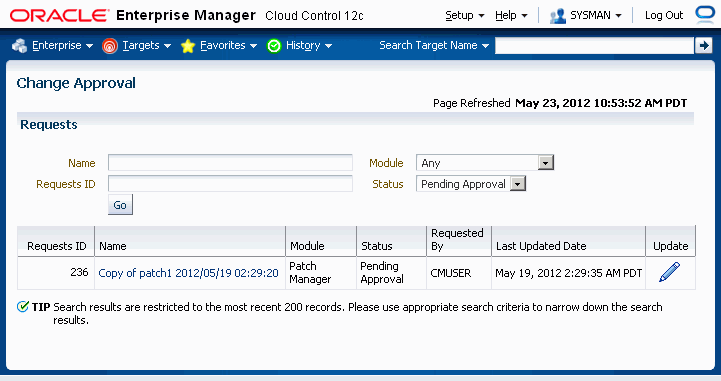The width and height of the screenshot is (721, 381).
Task: Open the History menu
Action: (309, 45)
